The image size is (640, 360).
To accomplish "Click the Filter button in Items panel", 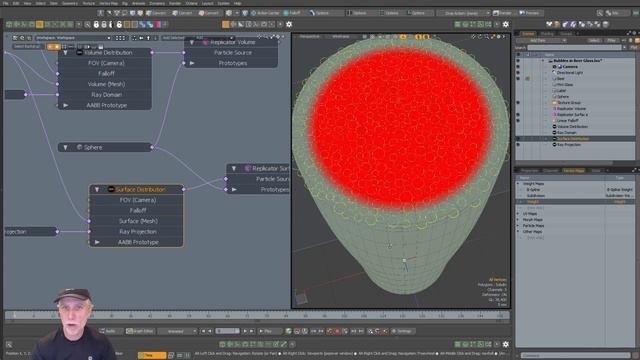I will click(612, 40).
